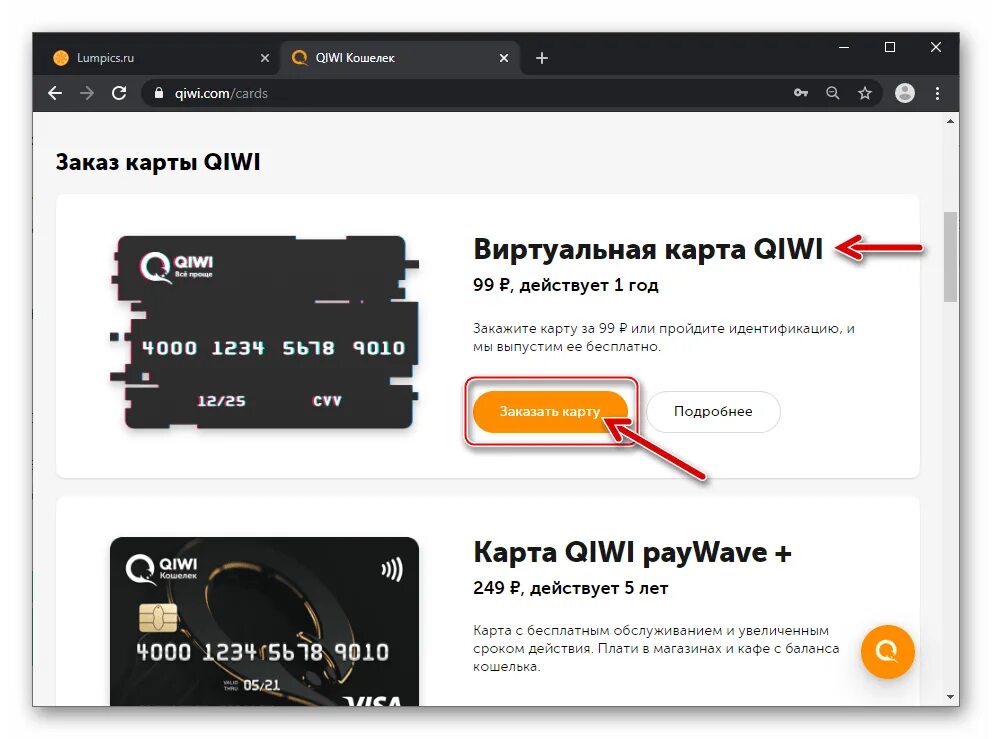Click the virtual QIWI card image
The image size is (992, 739).
point(264,332)
